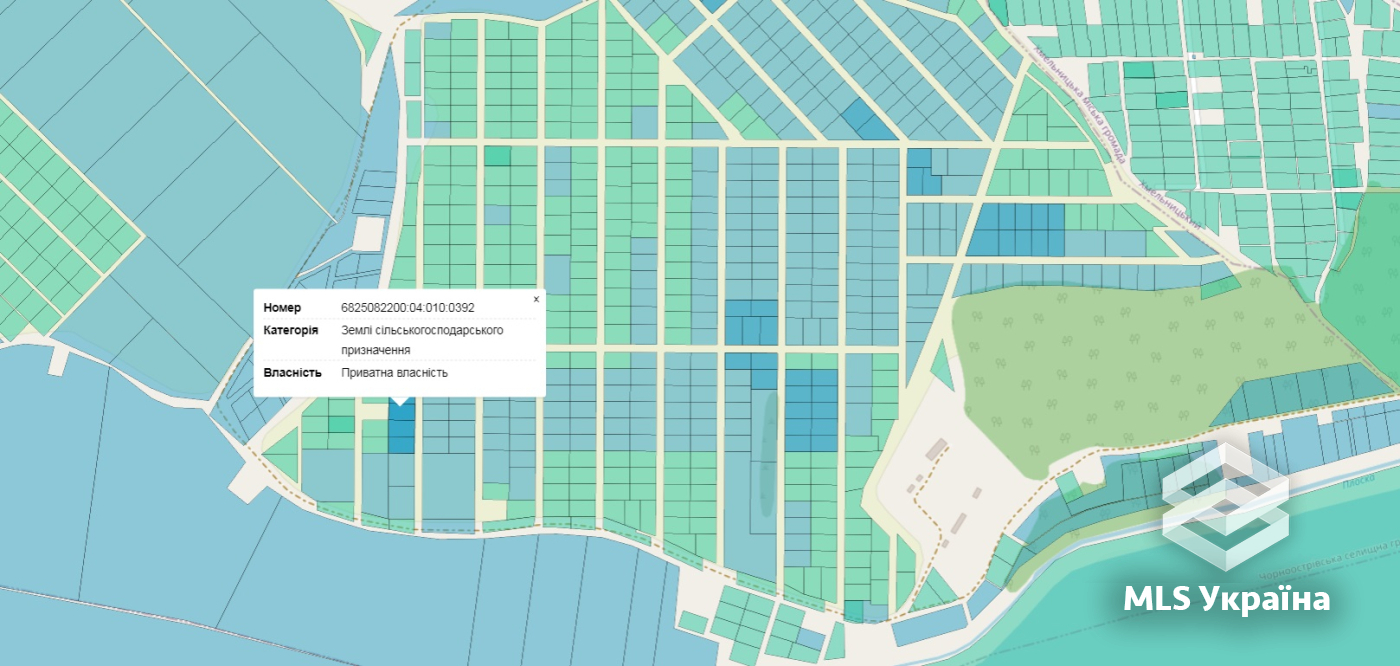Click the large dark-blue parcel block beside pond
This screenshot has width=1400, height=666.
click(811, 410)
